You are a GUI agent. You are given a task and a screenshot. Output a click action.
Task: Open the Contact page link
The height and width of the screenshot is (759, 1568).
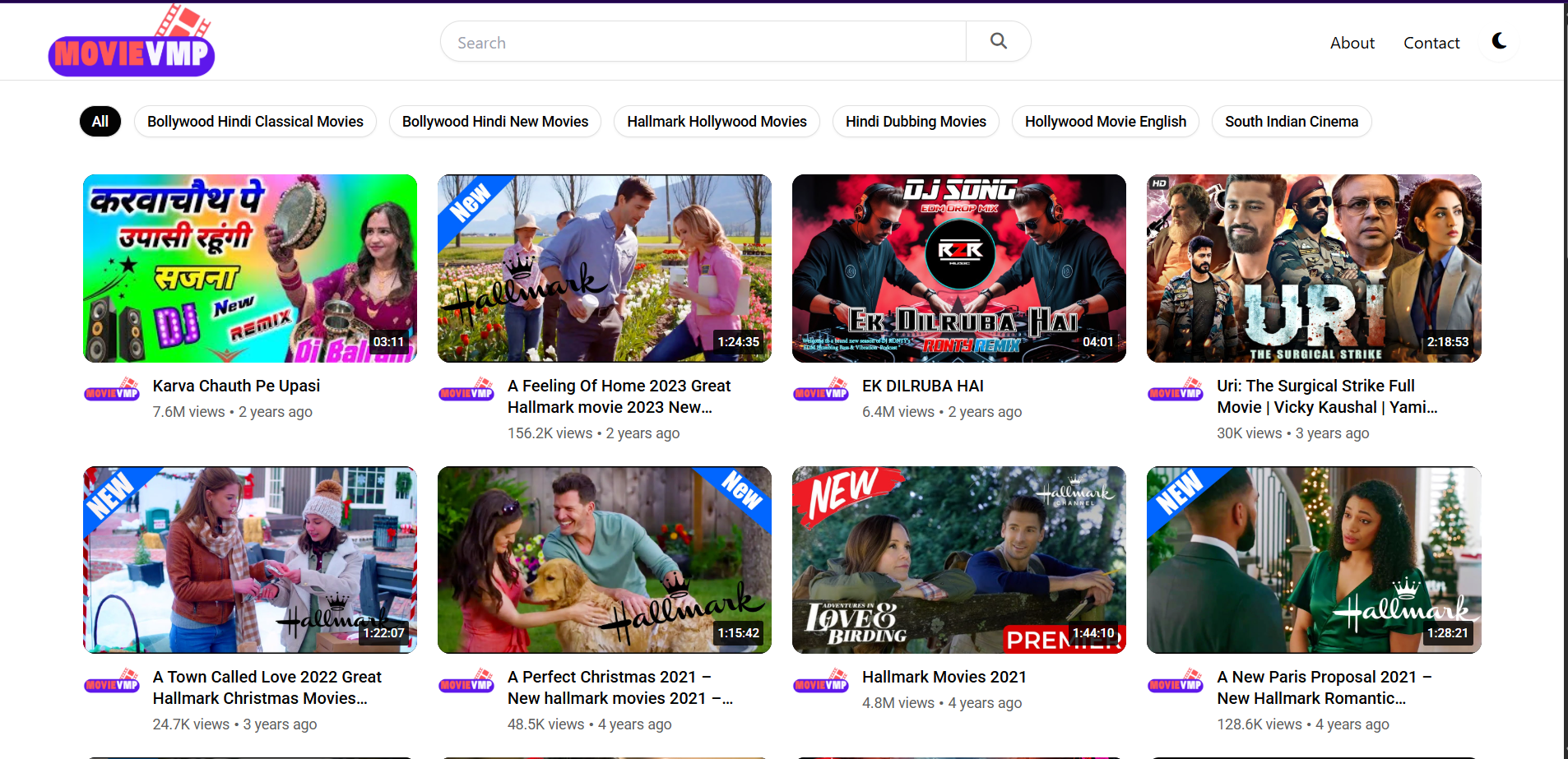click(x=1431, y=43)
